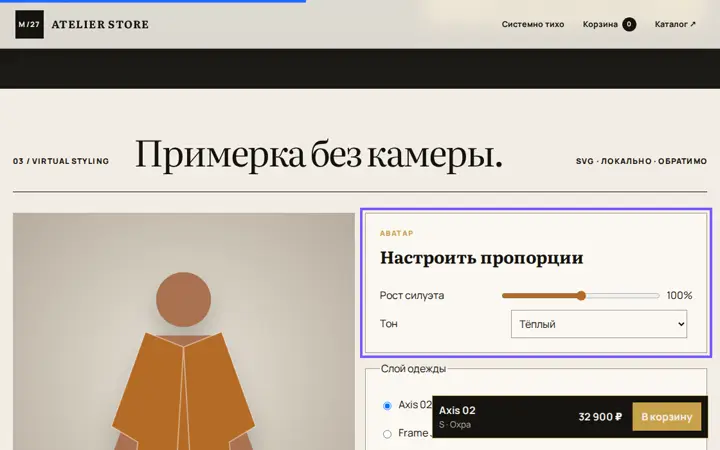Open the Тон dropdown set to Тёплый
The width and height of the screenshot is (720, 450).
(599, 324)
